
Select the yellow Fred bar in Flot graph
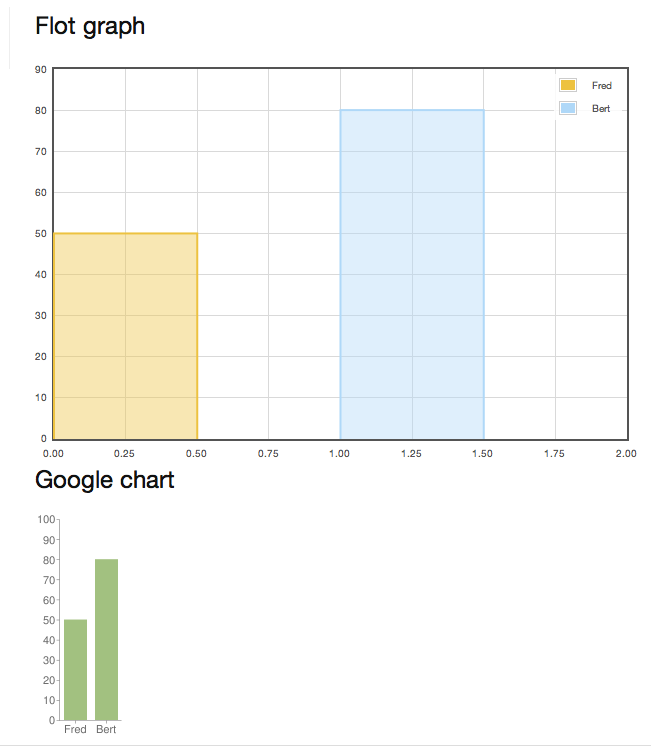[x=125, y=336]
